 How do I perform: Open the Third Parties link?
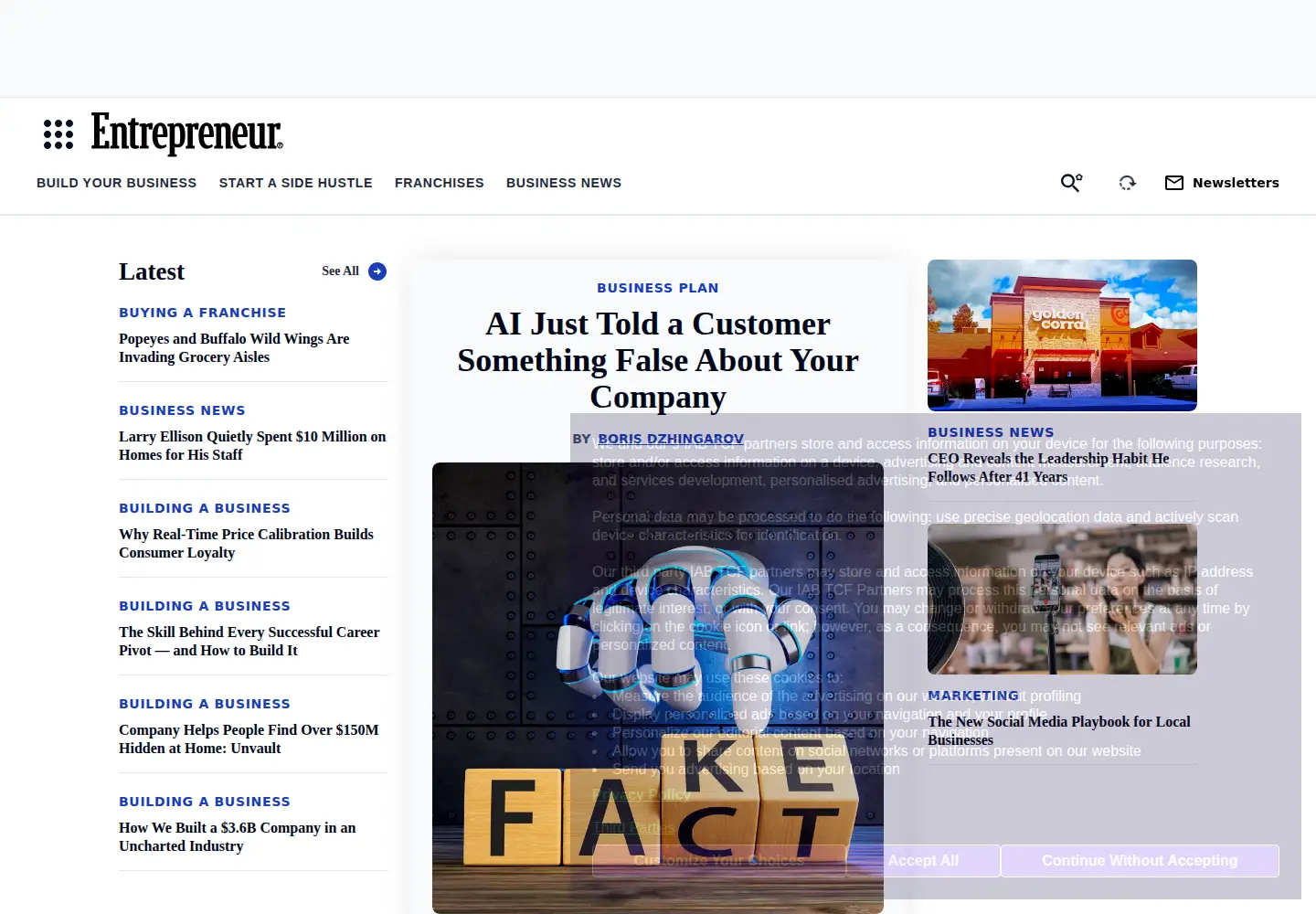tap(633, 828)
